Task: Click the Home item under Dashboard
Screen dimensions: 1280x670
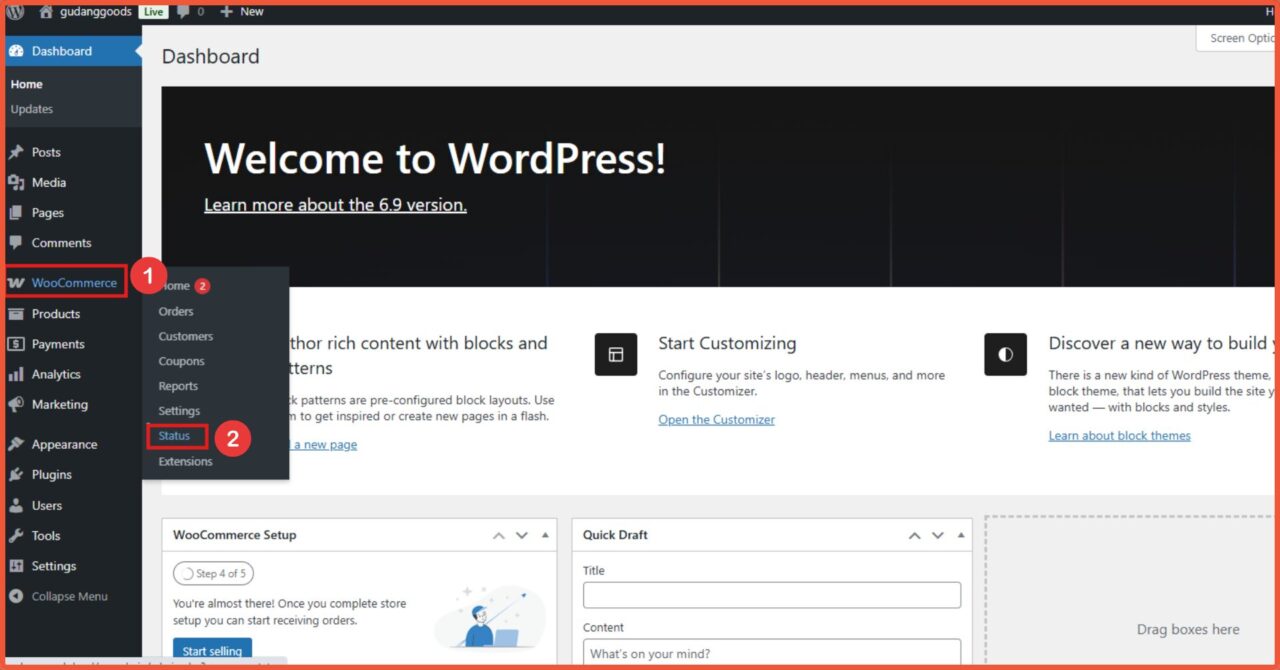Action: coord(27,84)
